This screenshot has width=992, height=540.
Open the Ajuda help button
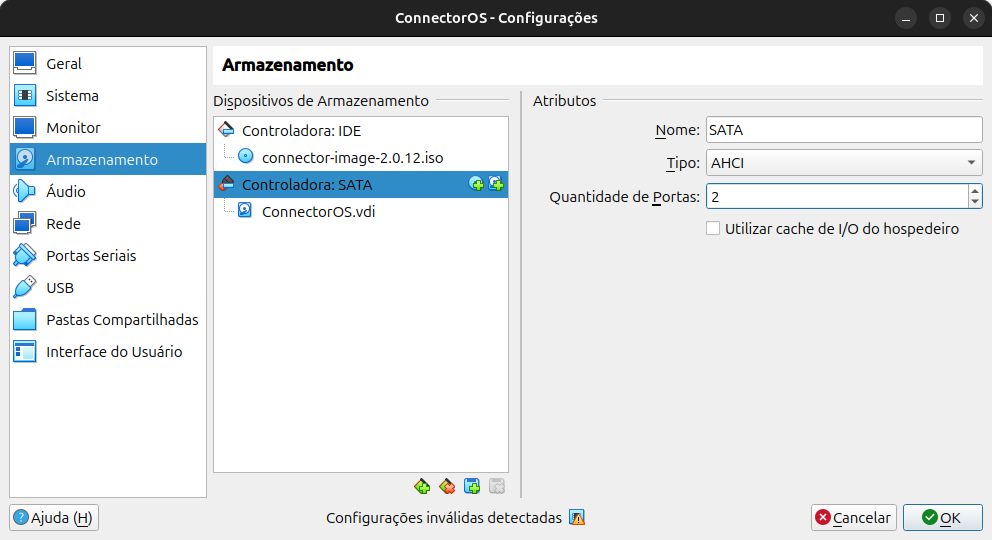54,517
